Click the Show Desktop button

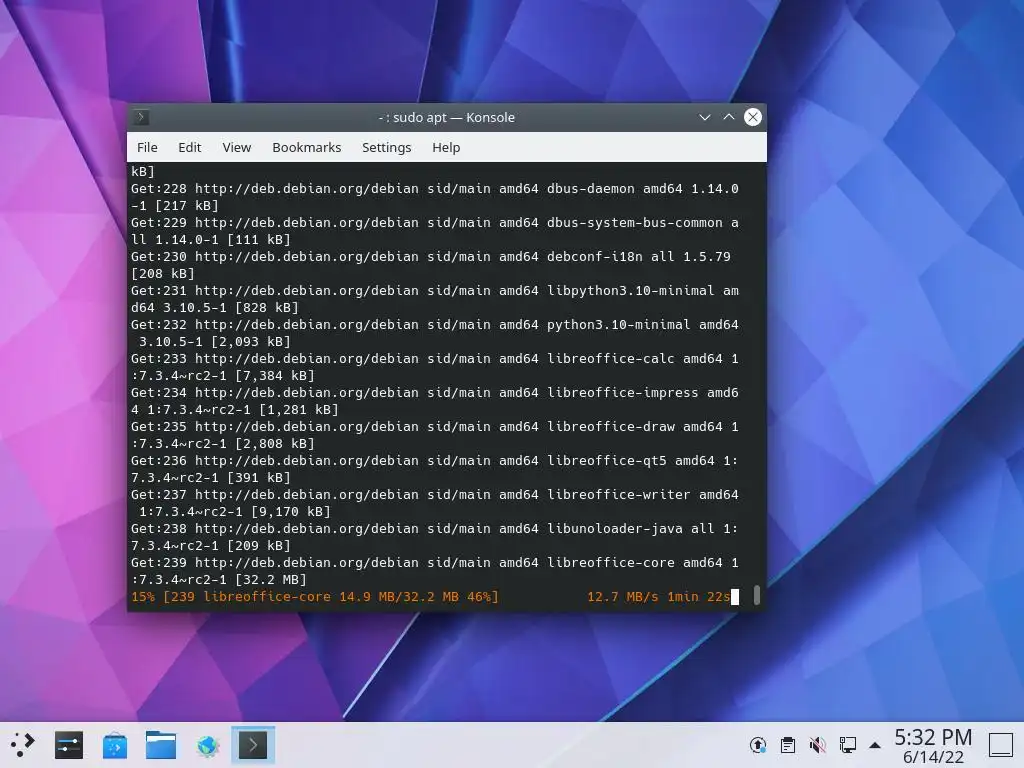tap(1000, 745)
